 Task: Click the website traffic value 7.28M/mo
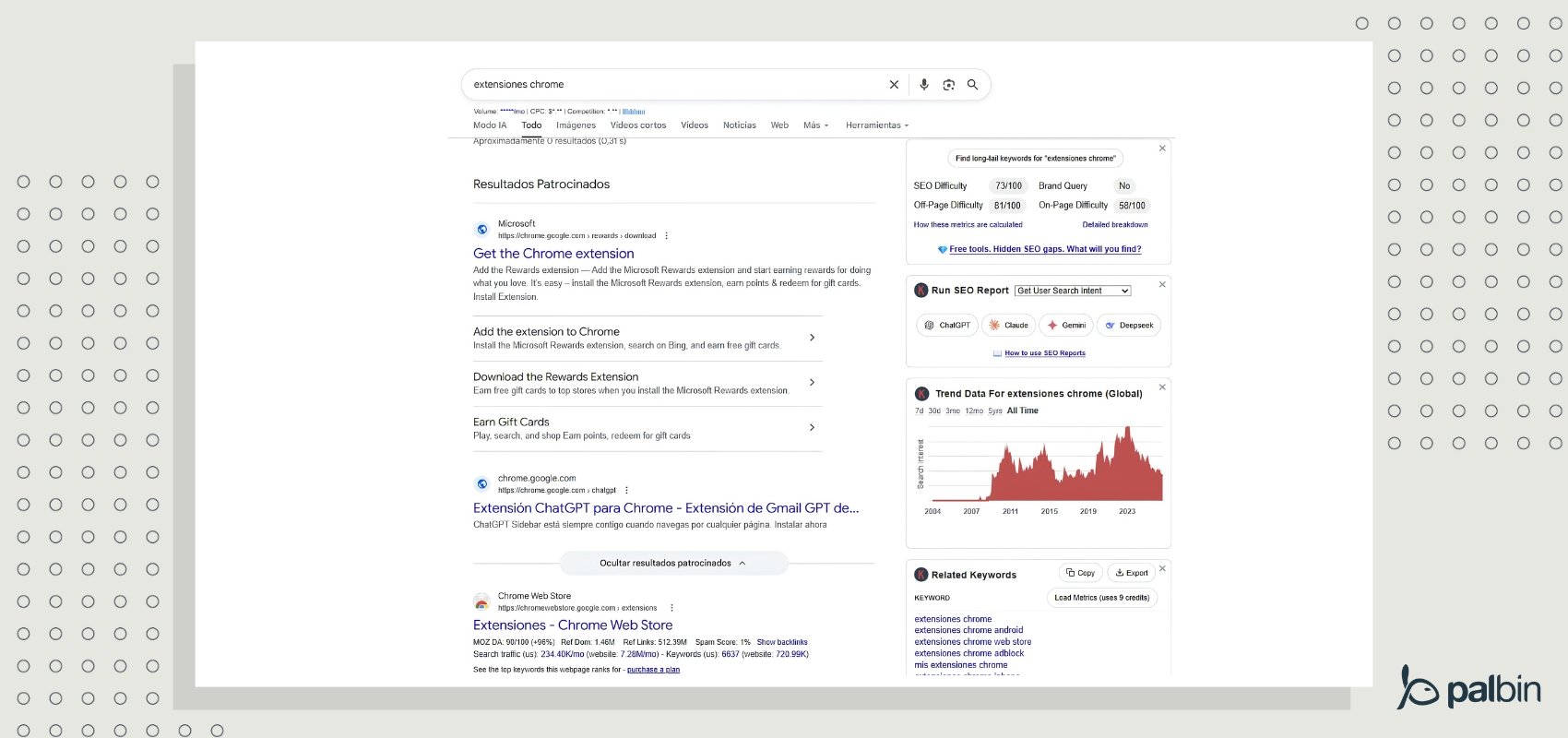639,655
